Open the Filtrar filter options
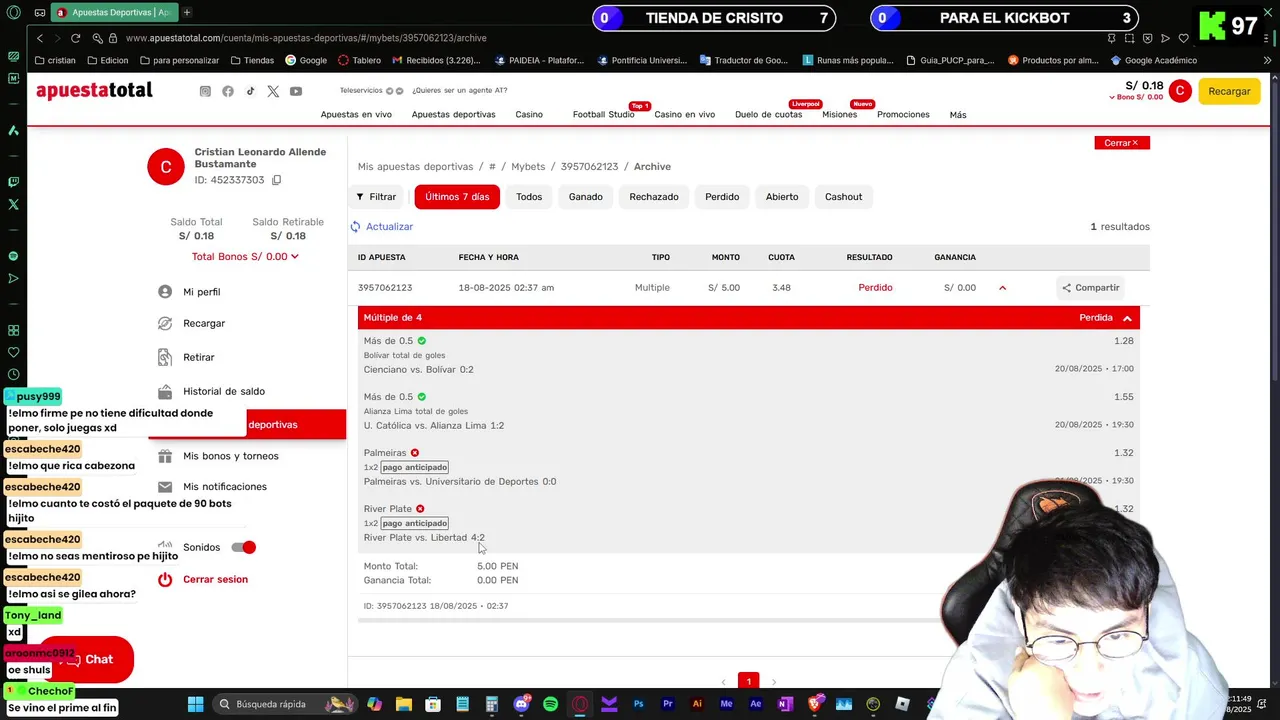1280x720 pixels. click(377, 197)
